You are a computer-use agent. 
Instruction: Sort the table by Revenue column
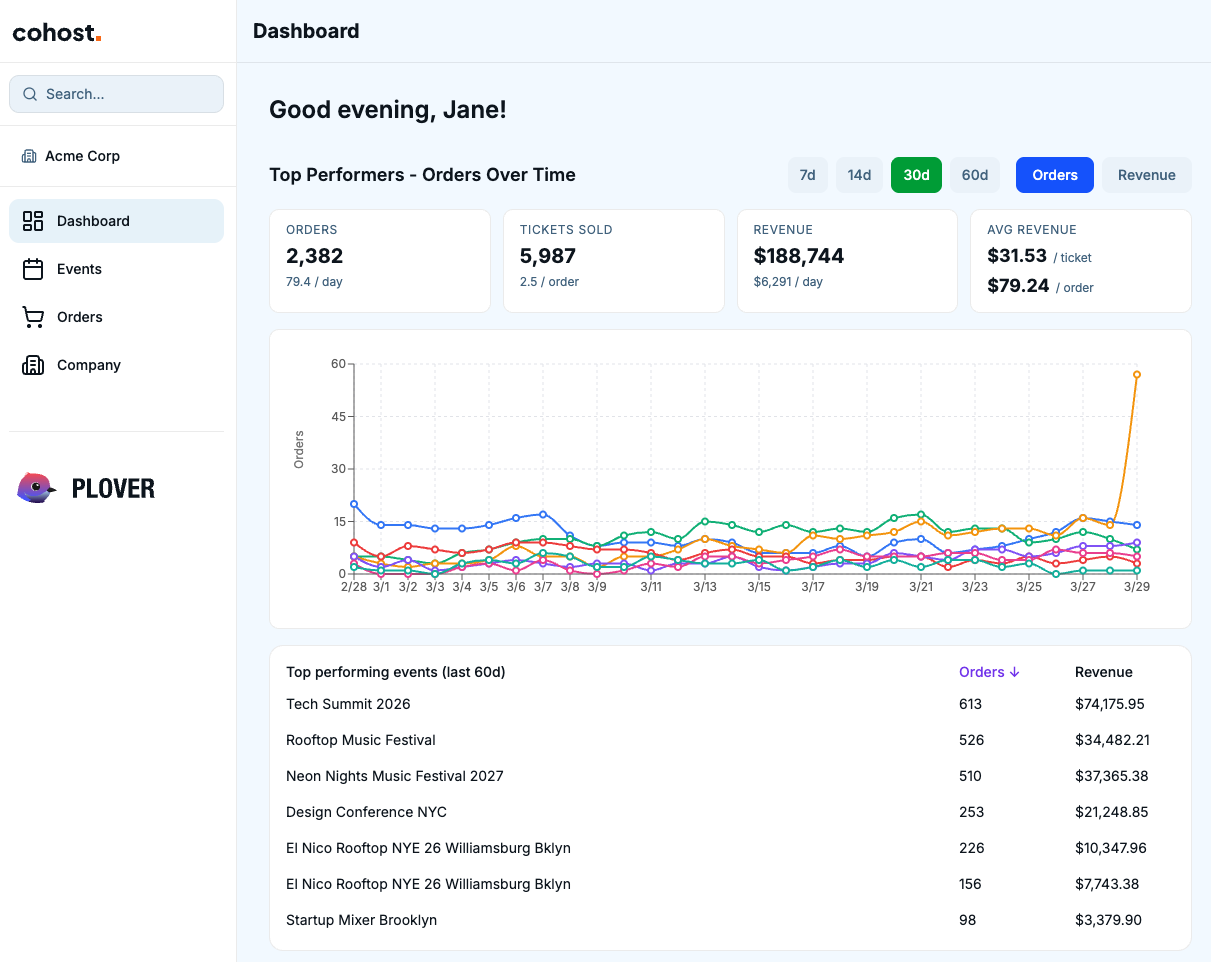coord(1104,672)
